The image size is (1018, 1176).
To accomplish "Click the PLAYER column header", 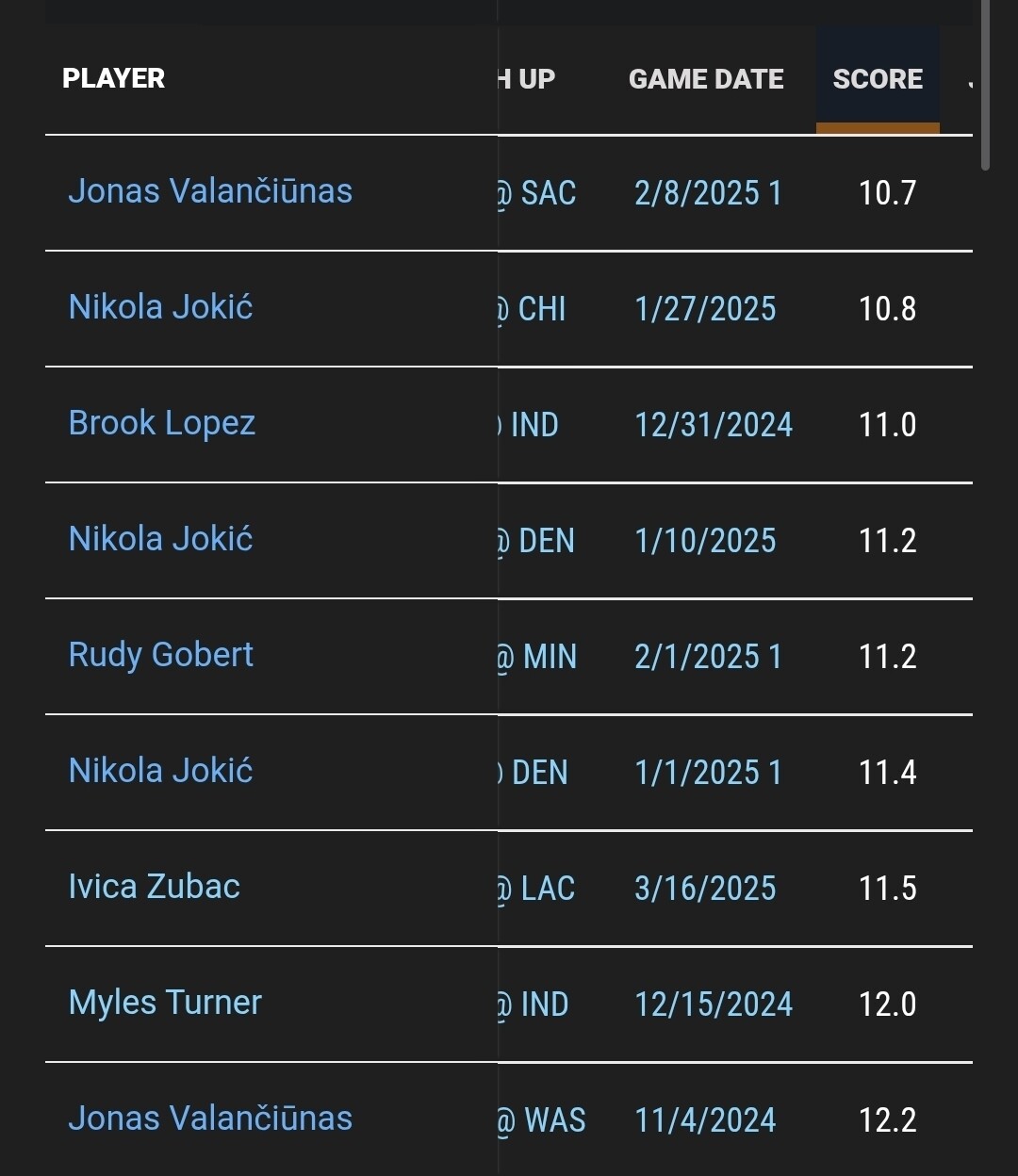I will coord(114,78).
